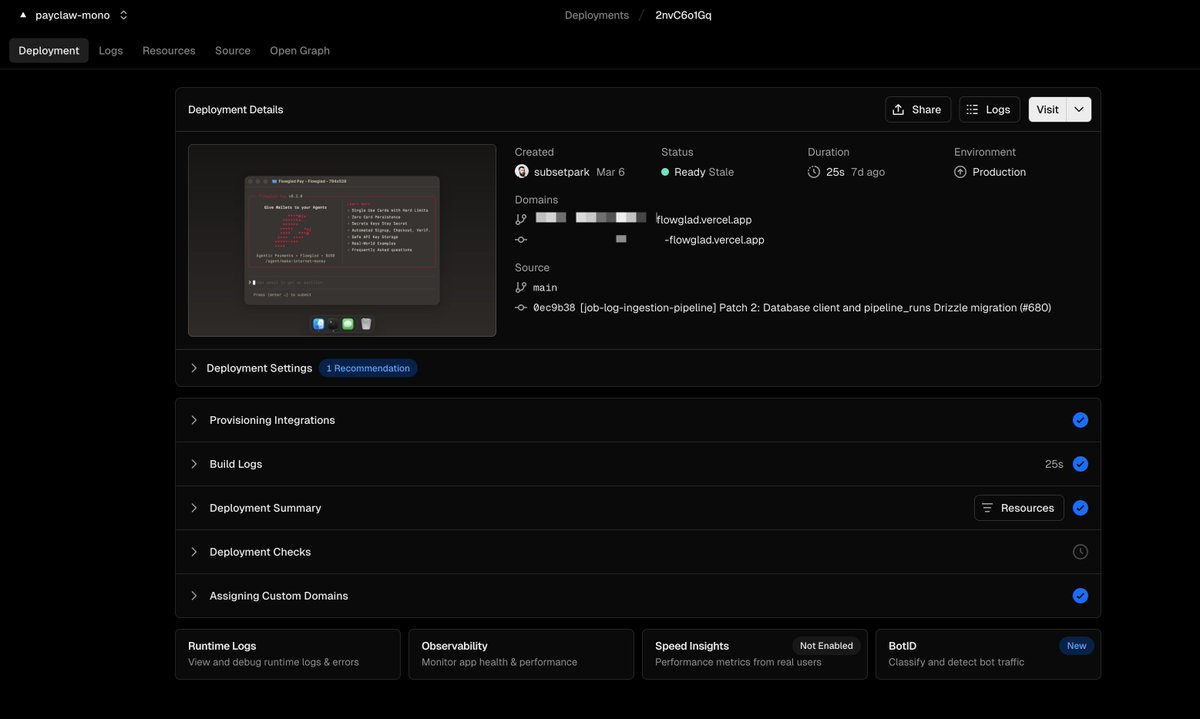The height and width of the screenshot is (719, 1200).
Task: Click the Resources filter button
Action: point(1019,508)
